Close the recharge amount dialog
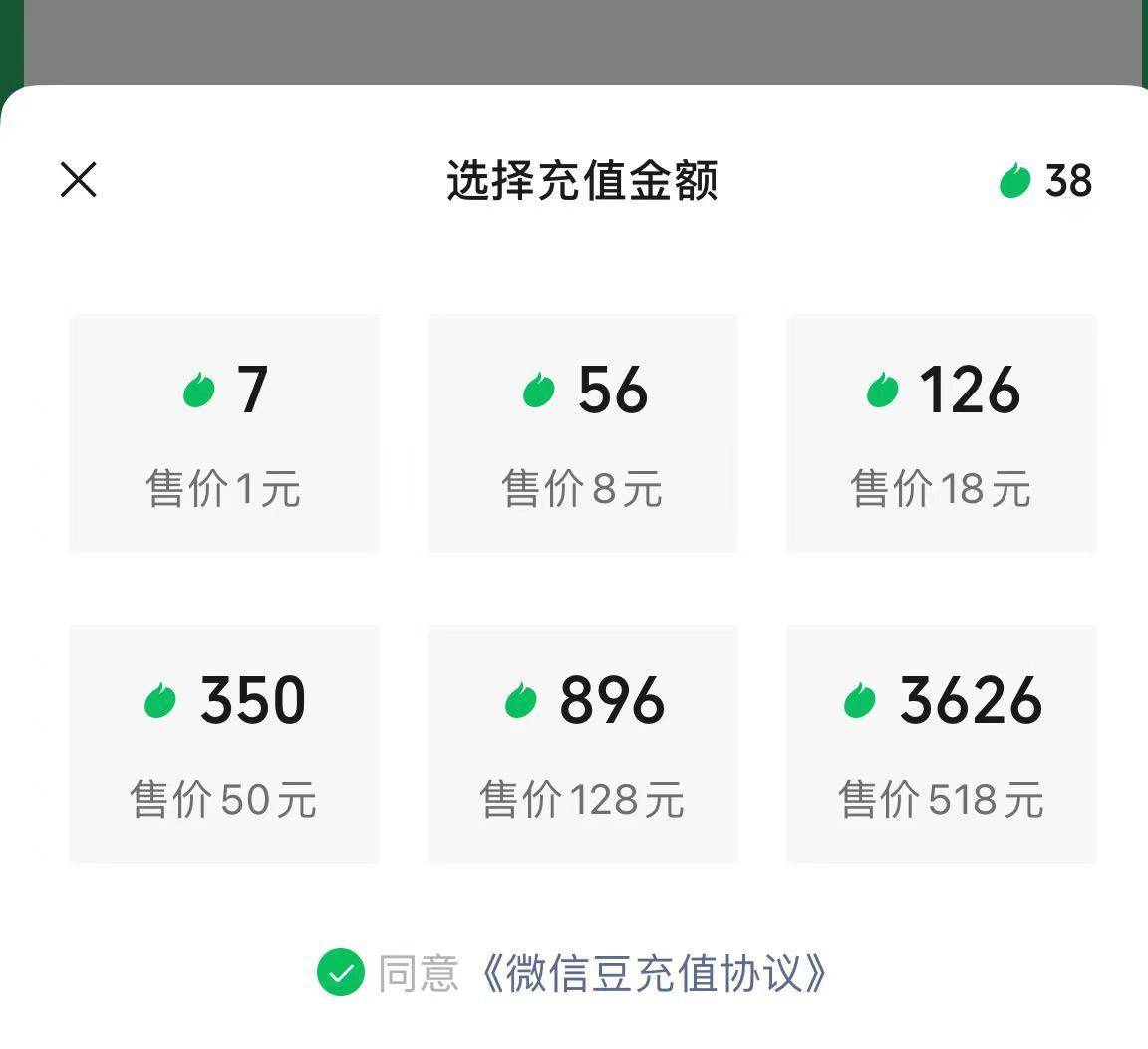Viewport: 1148px width, 1049px height. [79, 180]
